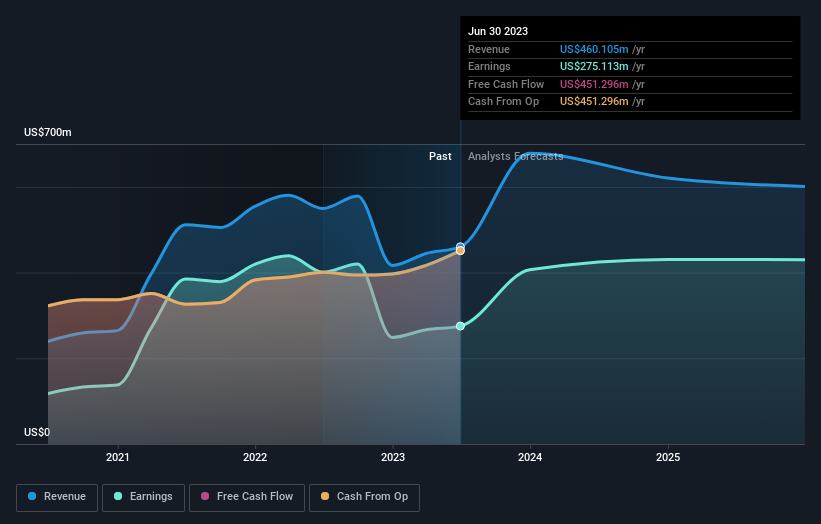Click the Earnings row label in tooltip
The image size is (821, 524).
coord(489,66)
